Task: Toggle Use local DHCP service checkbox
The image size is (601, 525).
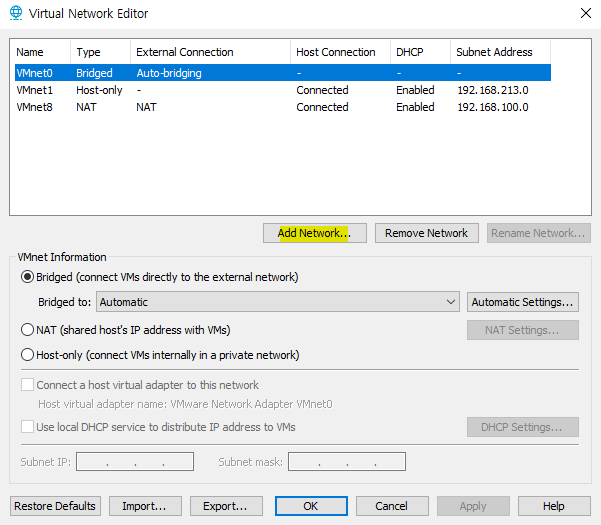Action: (x=27, y=427)
